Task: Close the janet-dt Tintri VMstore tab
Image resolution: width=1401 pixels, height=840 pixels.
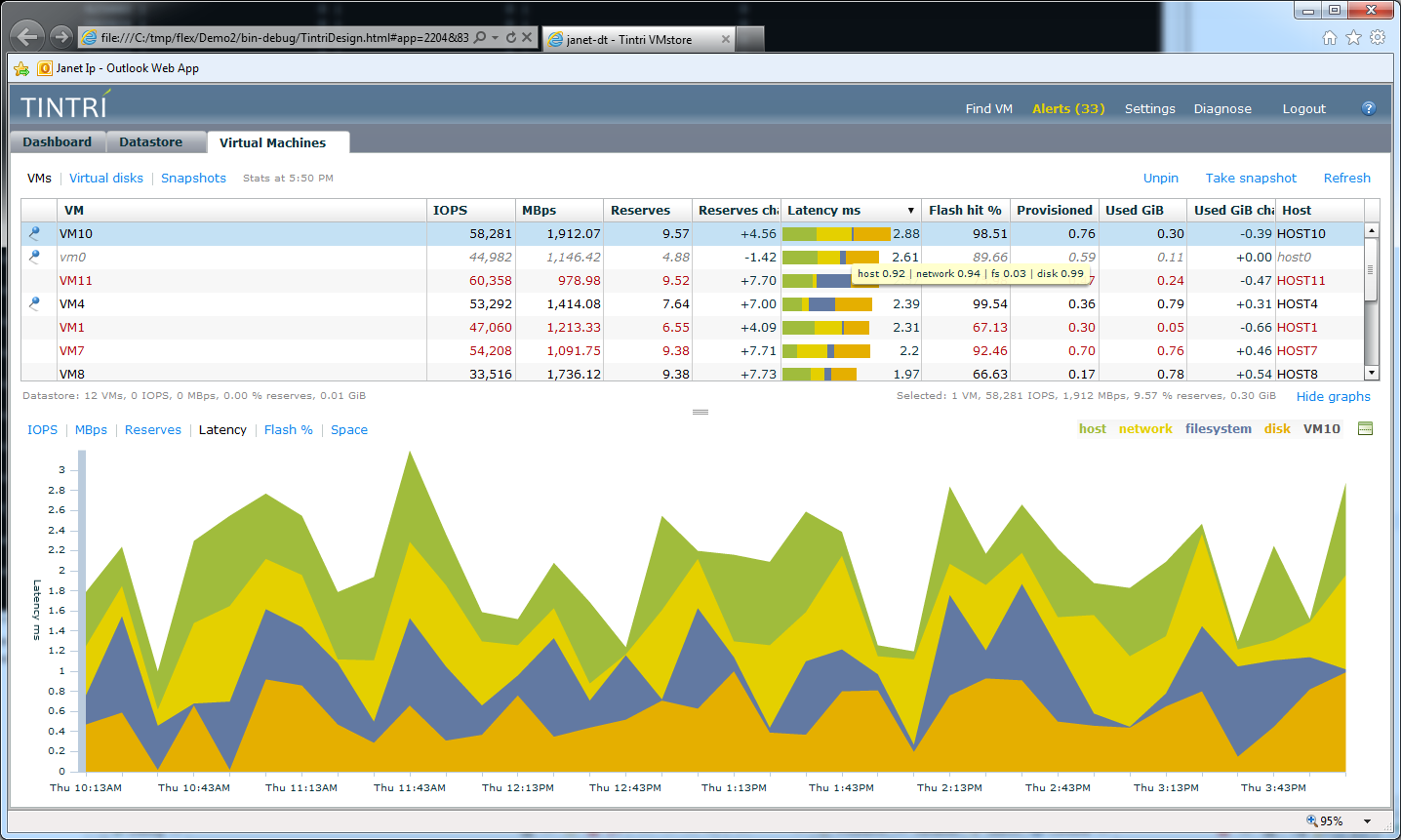Action: (x=726, y=39)
